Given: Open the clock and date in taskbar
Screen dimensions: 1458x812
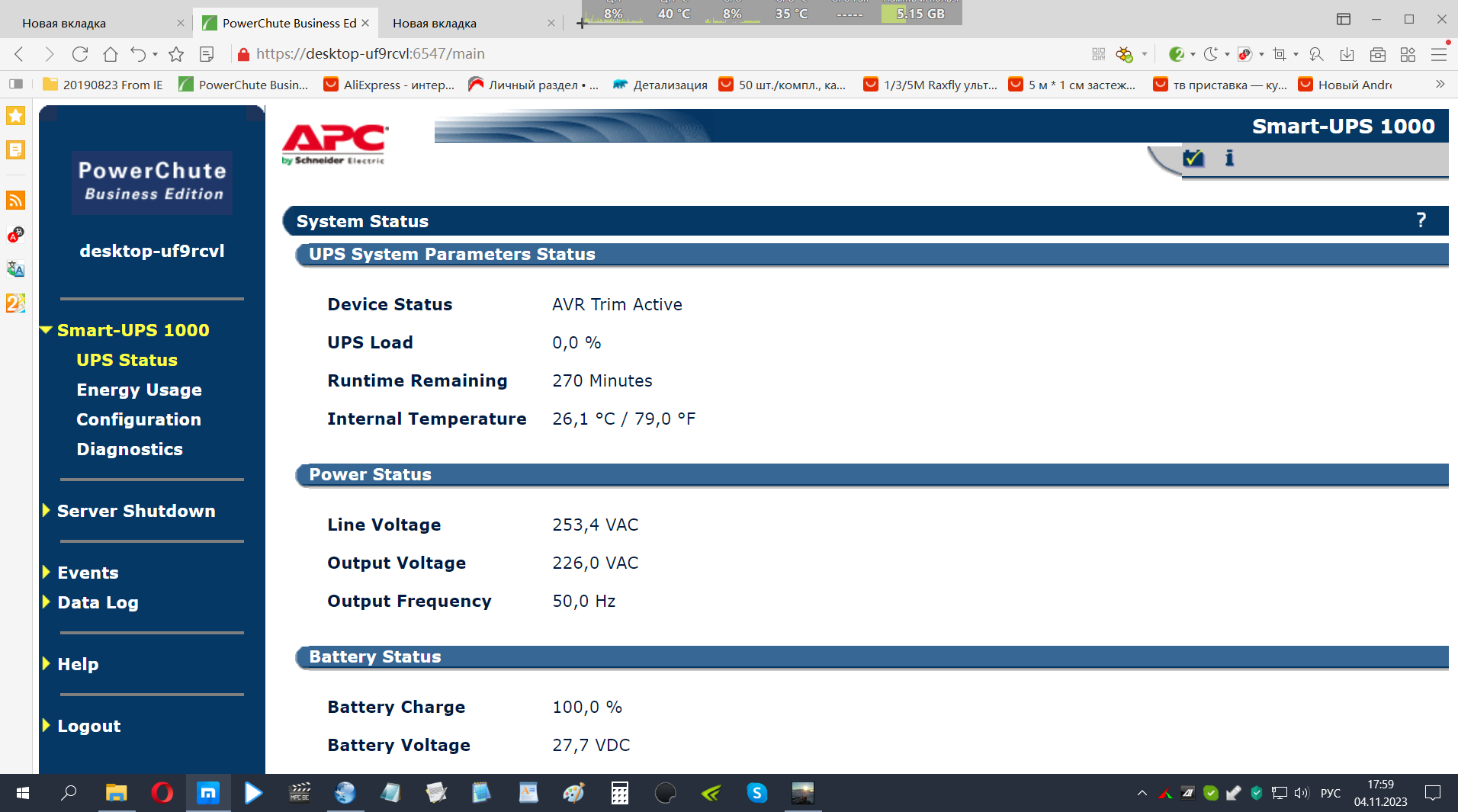Looking at the screenshot, I should pos(1380,794).
